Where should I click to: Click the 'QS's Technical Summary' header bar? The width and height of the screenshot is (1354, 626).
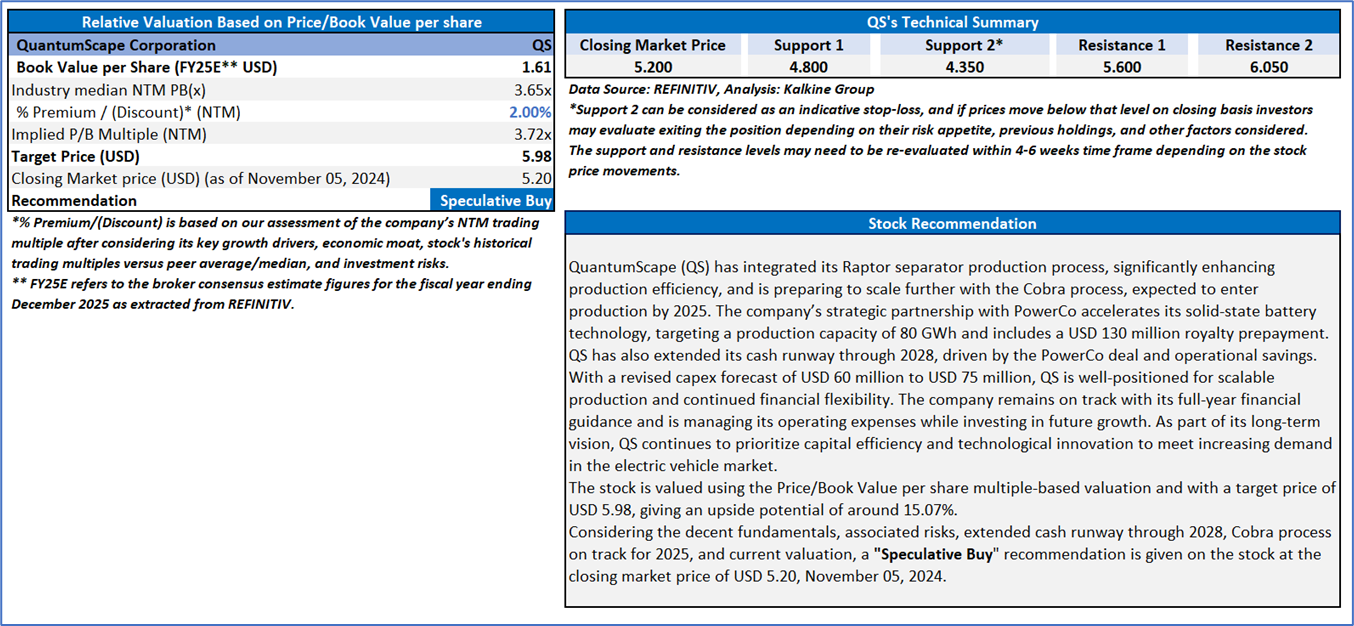click(x=952, y=22)
